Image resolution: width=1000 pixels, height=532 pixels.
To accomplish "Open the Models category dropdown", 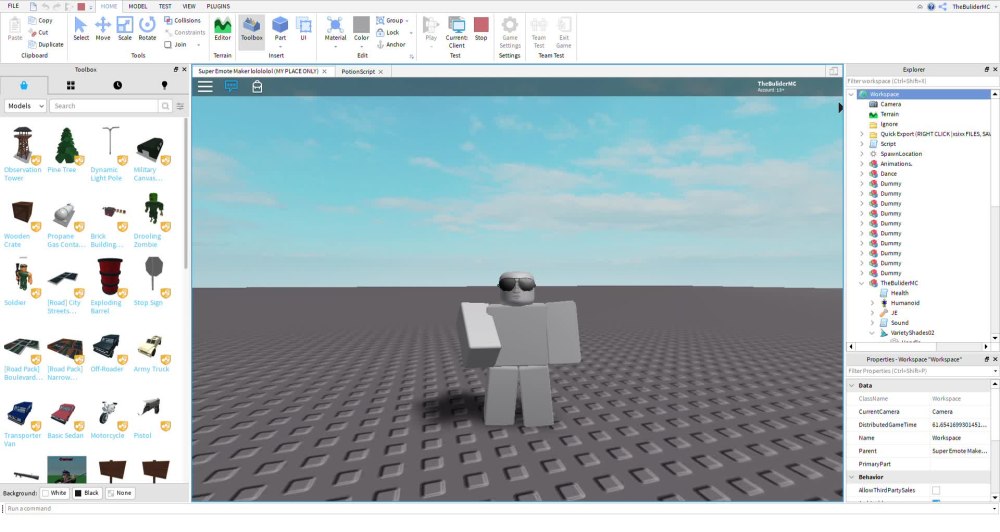I will point(25,105).
